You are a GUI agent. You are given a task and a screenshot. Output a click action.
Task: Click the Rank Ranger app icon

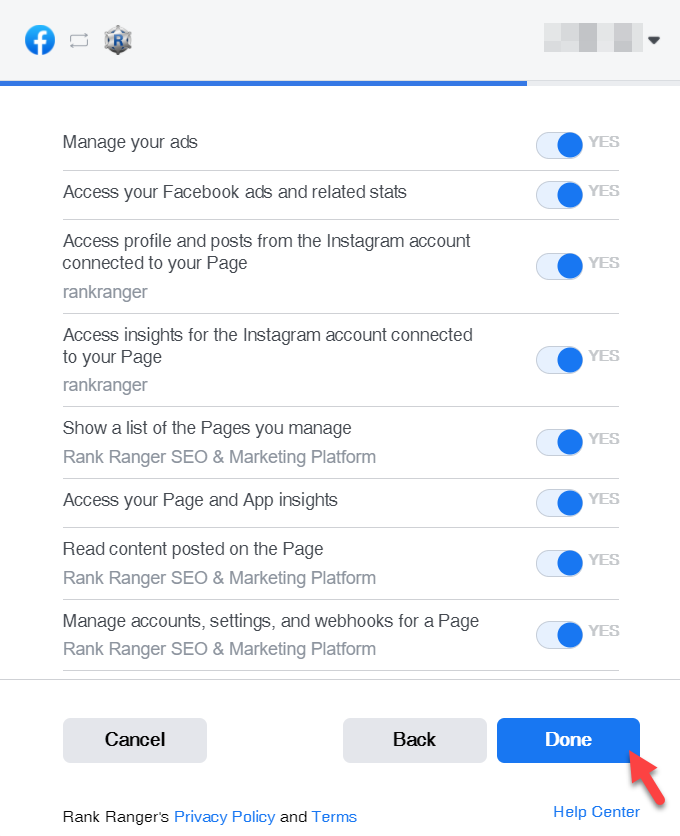(x=118, y=40)
